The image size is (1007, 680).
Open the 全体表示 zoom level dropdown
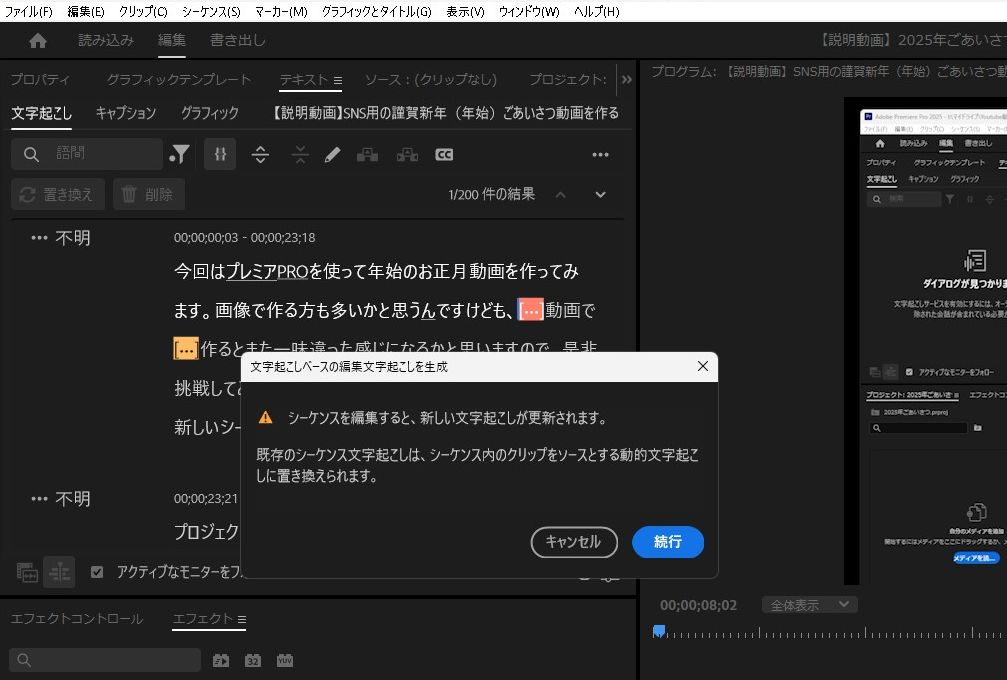pos(809,605)
